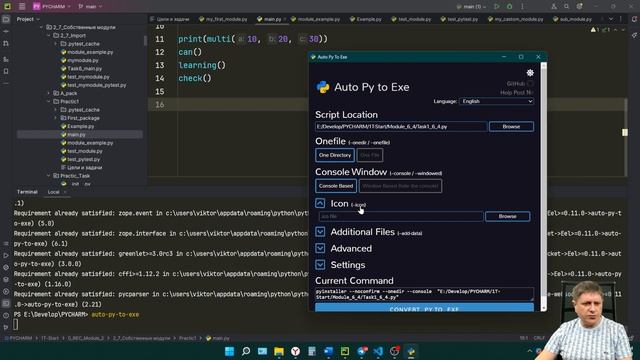Viewport: 640px width, 360px height.
Task: Open the Help Post link
Action: (517, 93)
